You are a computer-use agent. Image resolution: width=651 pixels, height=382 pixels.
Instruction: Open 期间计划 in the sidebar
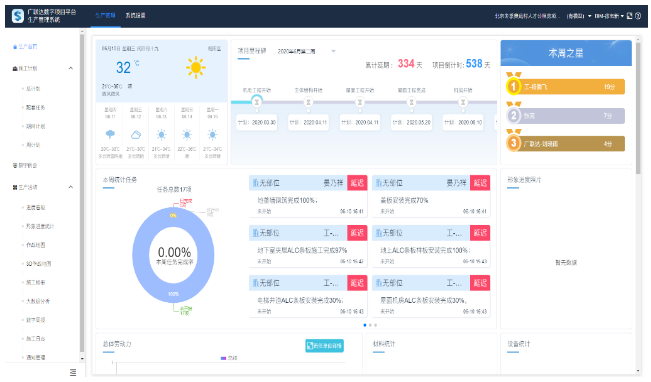click(35, 126)
